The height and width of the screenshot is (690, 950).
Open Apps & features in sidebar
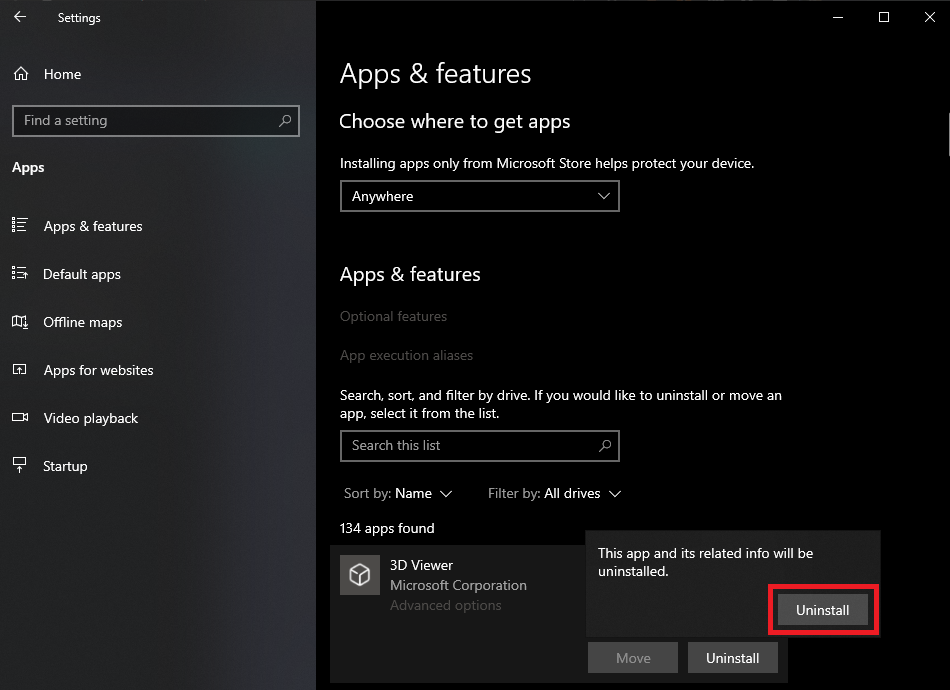pos(93,226)
